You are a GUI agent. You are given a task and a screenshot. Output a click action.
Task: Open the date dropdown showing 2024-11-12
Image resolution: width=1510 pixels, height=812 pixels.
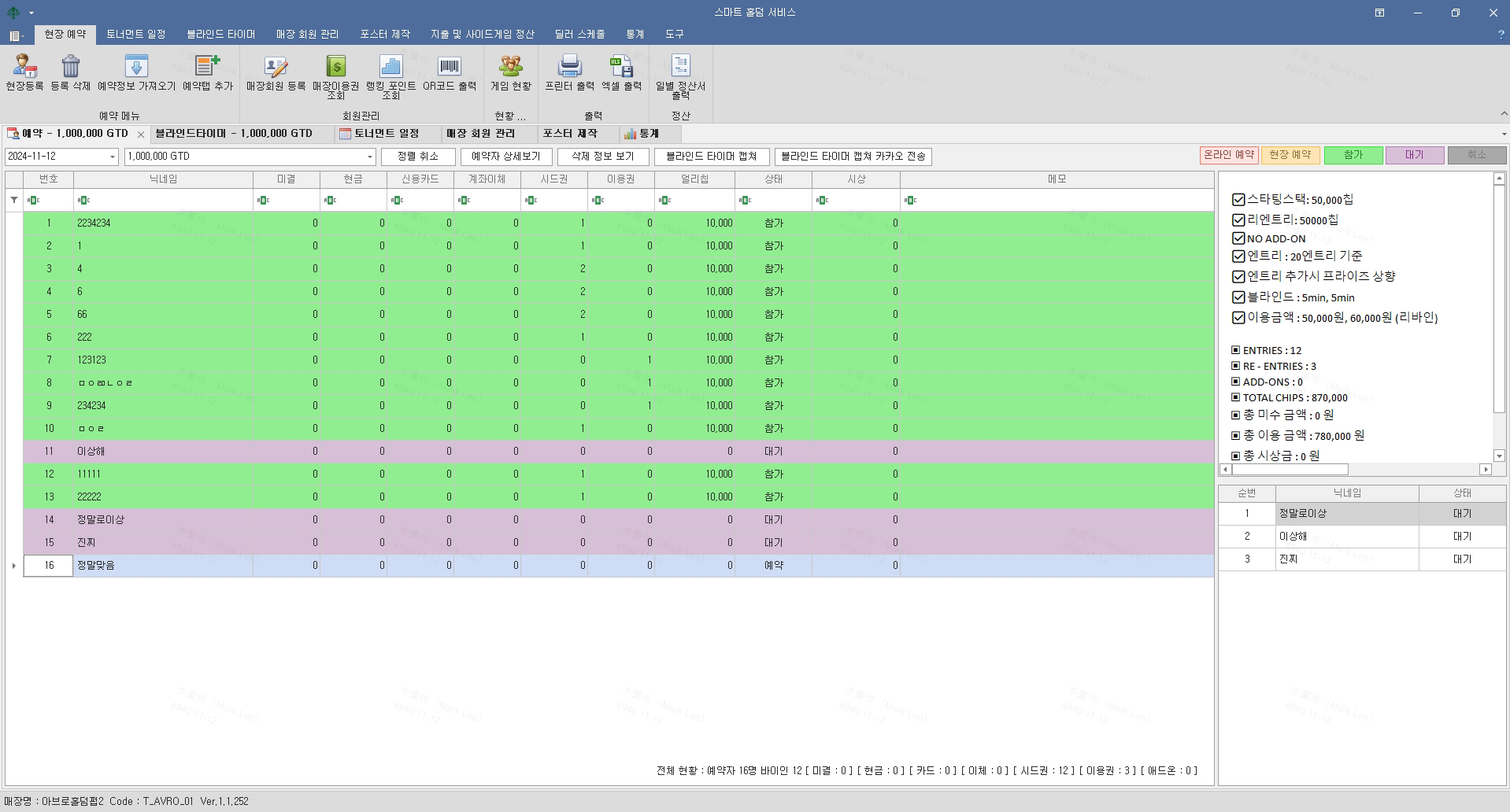[112, 157]
